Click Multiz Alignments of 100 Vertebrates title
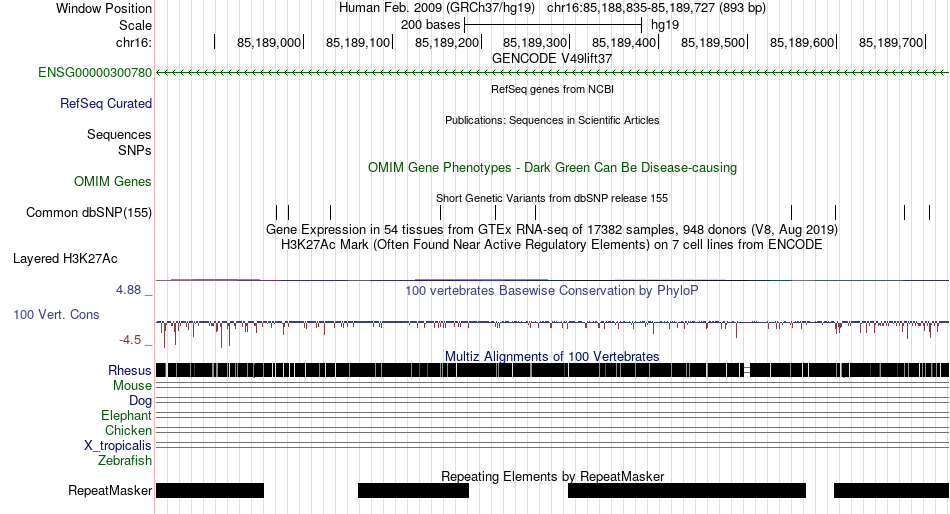The image size is (950, 514). (x=552, y=356)
